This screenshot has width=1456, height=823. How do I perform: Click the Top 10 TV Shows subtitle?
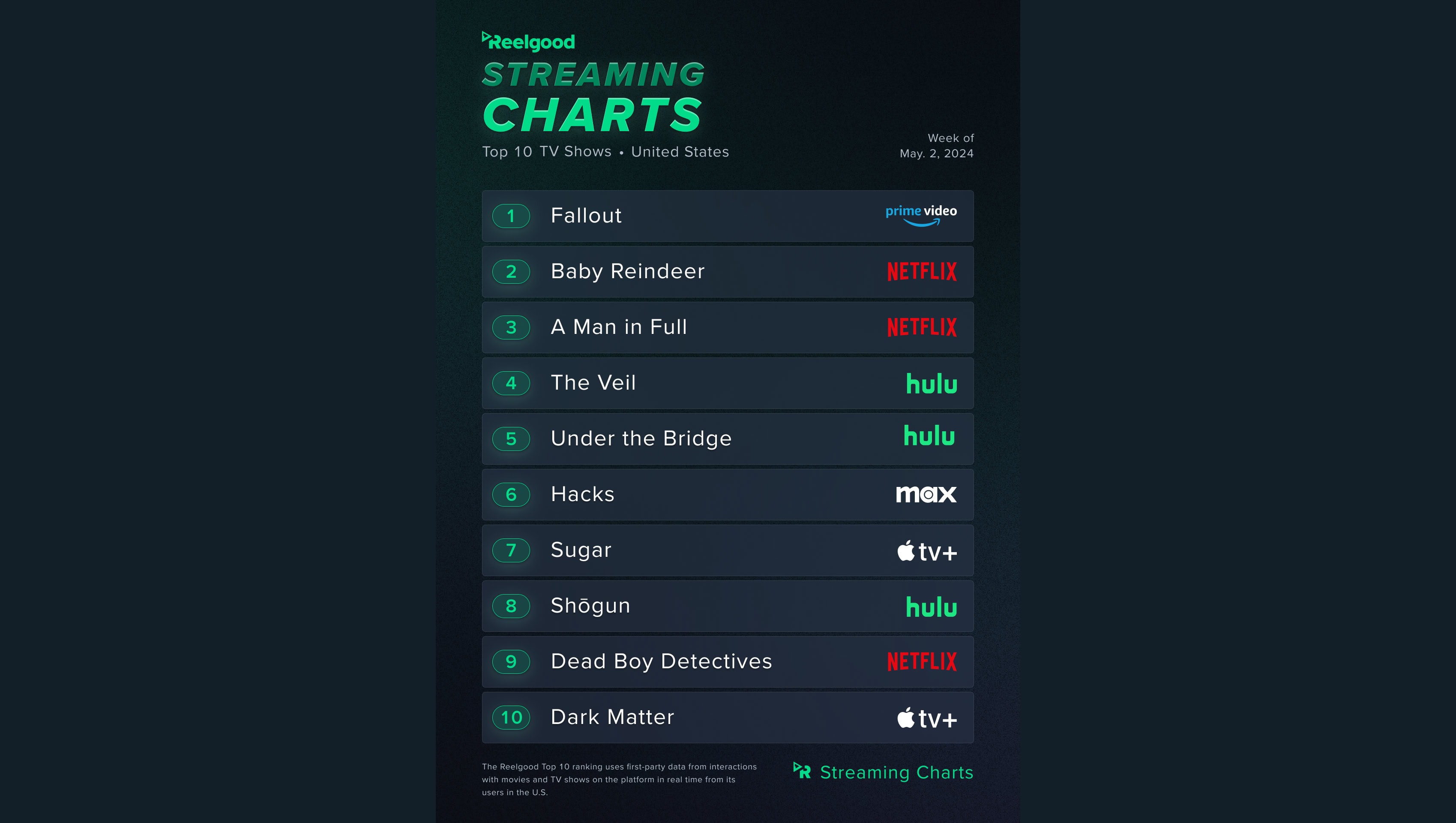point(547,151)
